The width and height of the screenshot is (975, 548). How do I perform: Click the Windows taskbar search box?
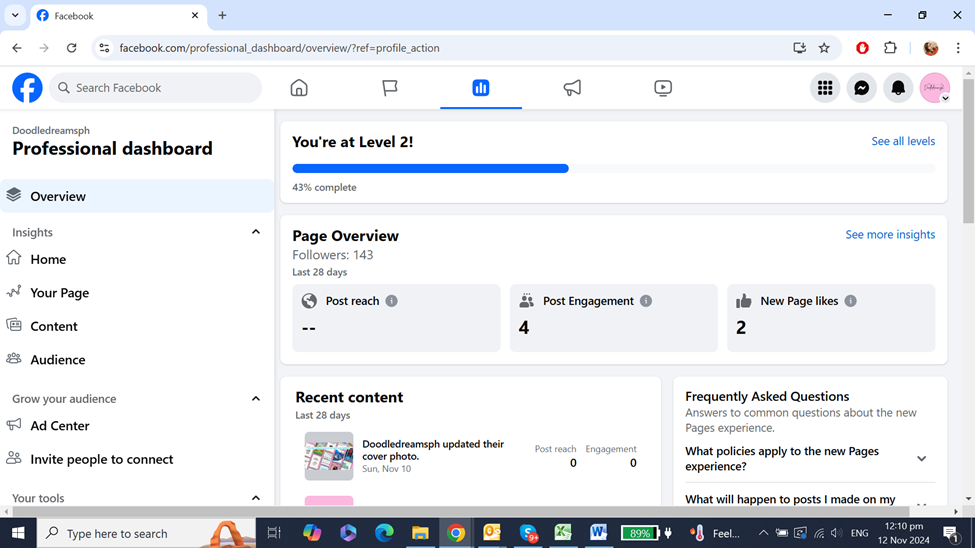click(146, 533)
